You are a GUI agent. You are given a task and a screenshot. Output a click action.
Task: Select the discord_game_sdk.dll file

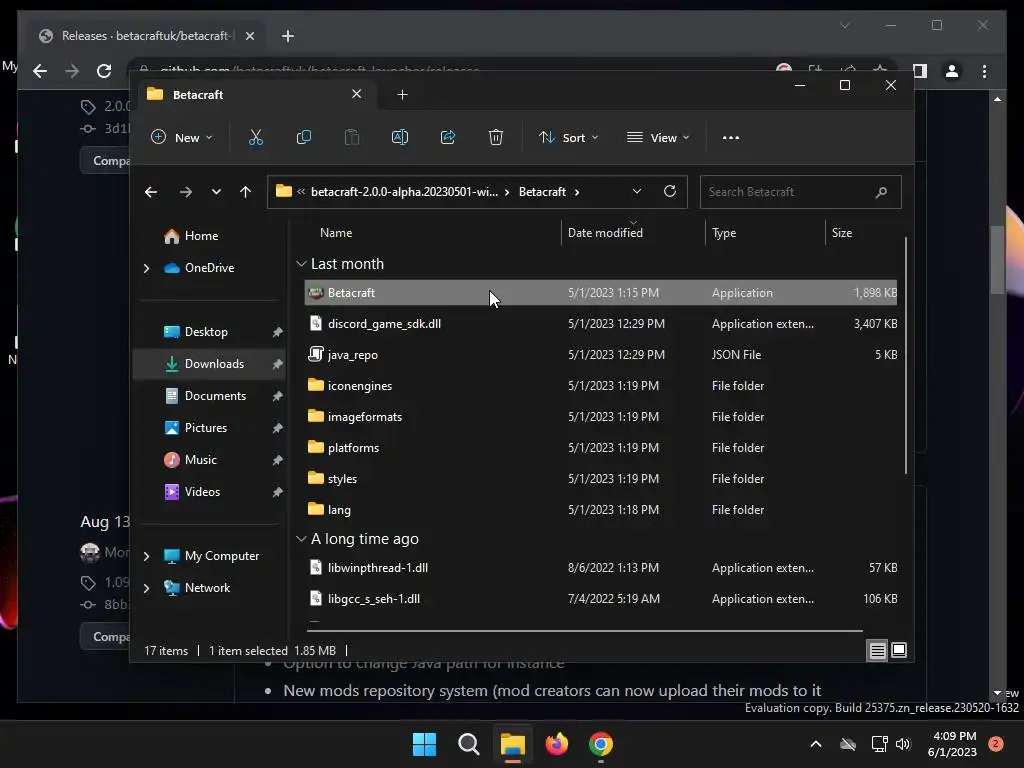601,324
